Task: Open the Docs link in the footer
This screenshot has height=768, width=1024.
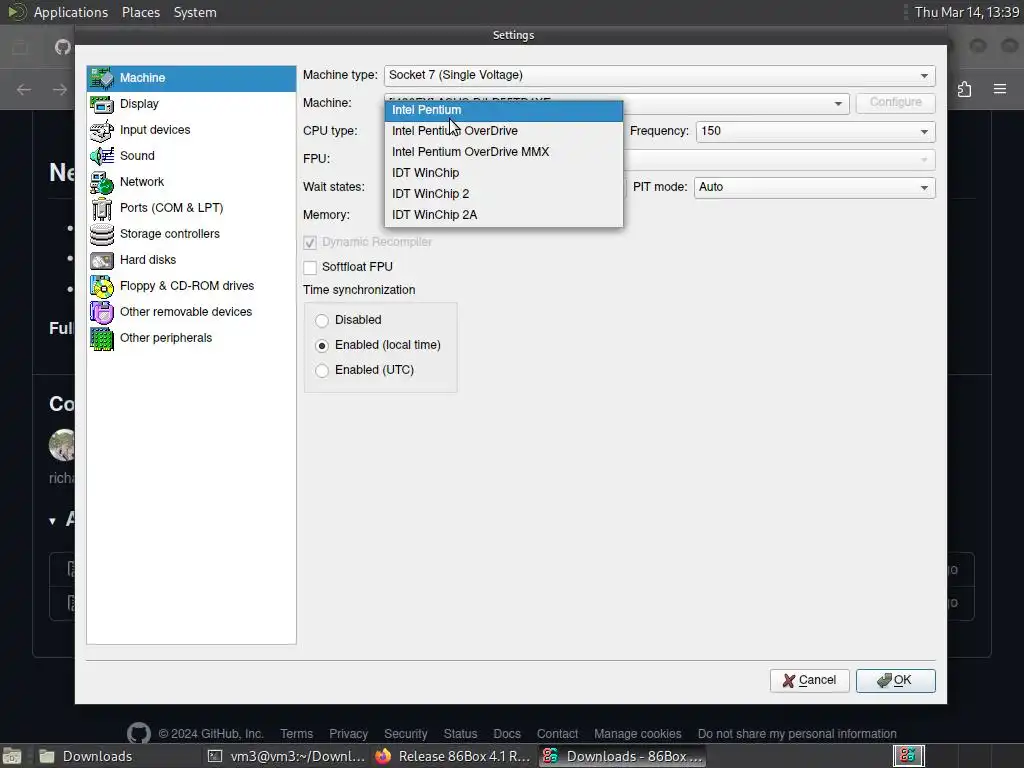Action: click(x=507, y=734)
